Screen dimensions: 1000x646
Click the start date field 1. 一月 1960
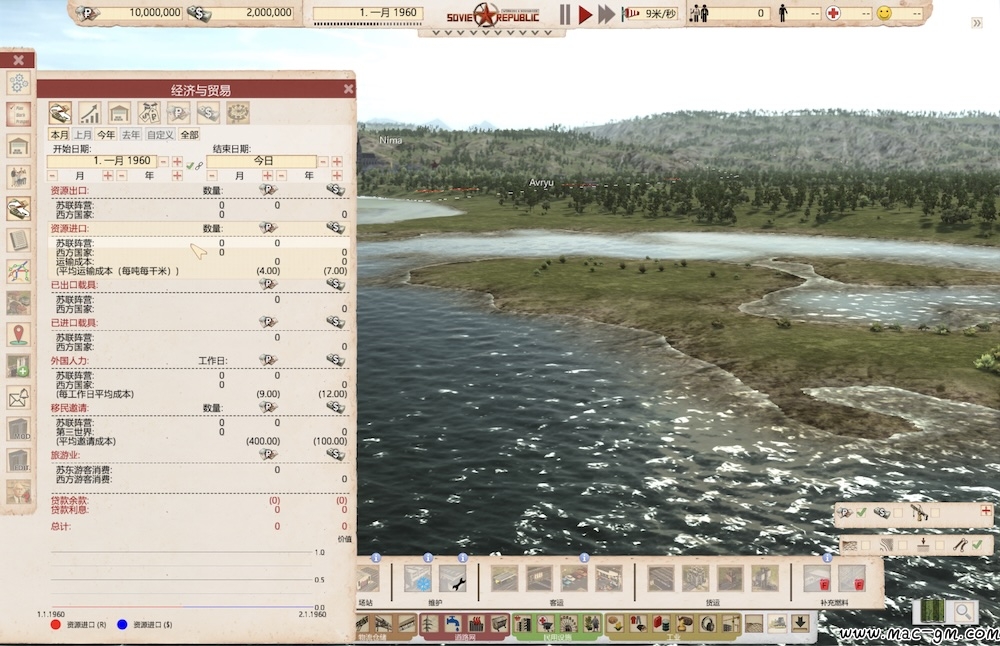pos(102,161)
